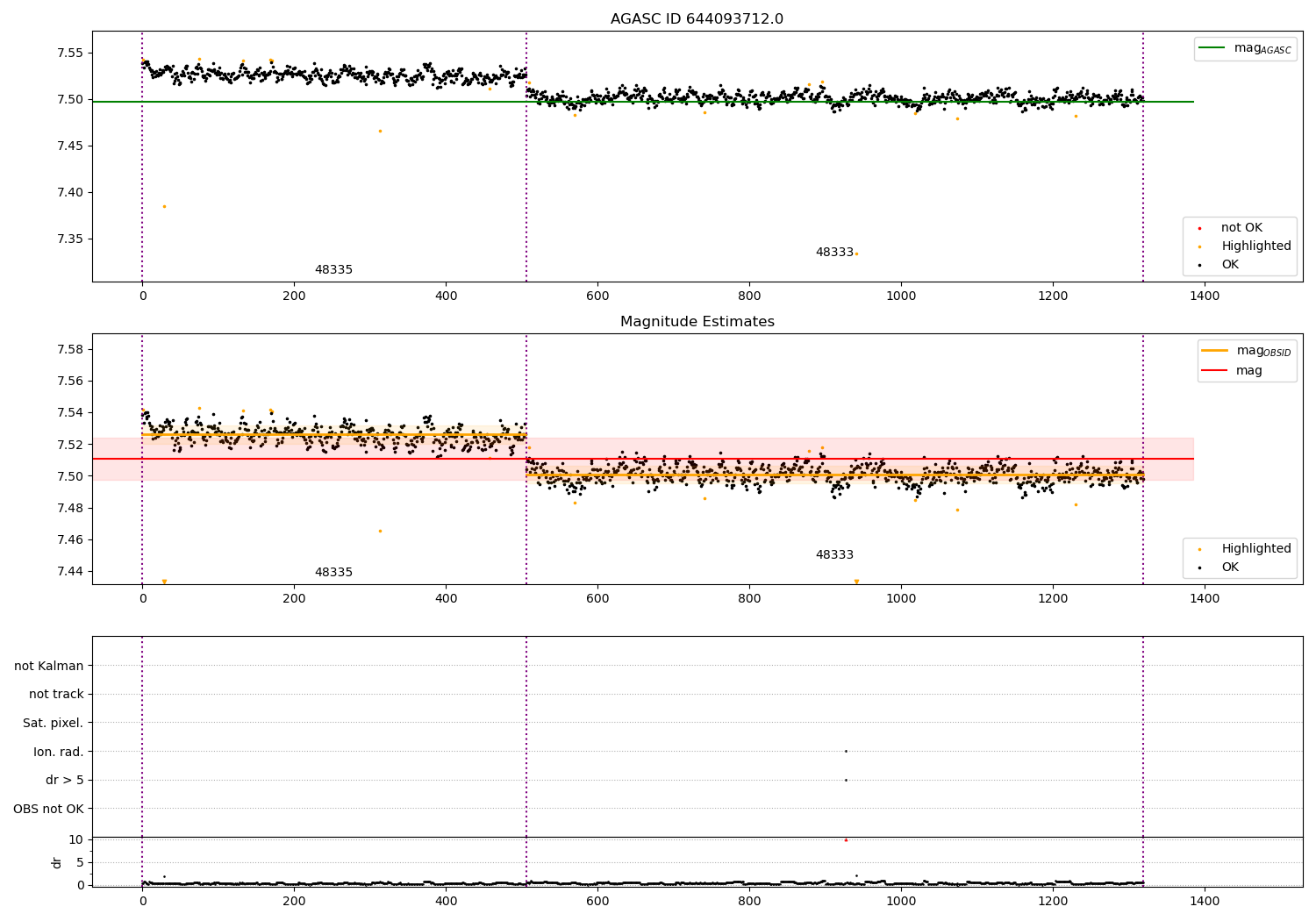Click the 'Sat. pixel.' axis label

click(54, 724)
